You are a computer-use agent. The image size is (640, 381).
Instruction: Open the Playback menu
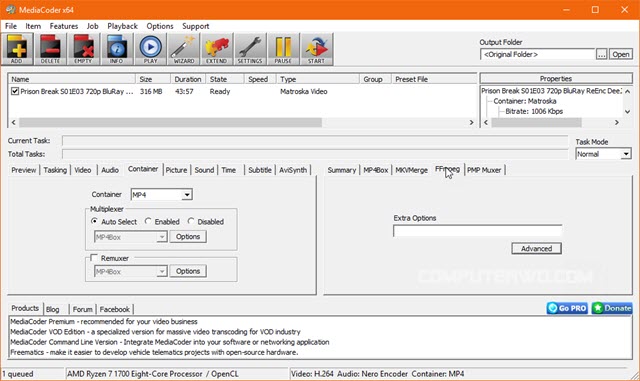122,26
